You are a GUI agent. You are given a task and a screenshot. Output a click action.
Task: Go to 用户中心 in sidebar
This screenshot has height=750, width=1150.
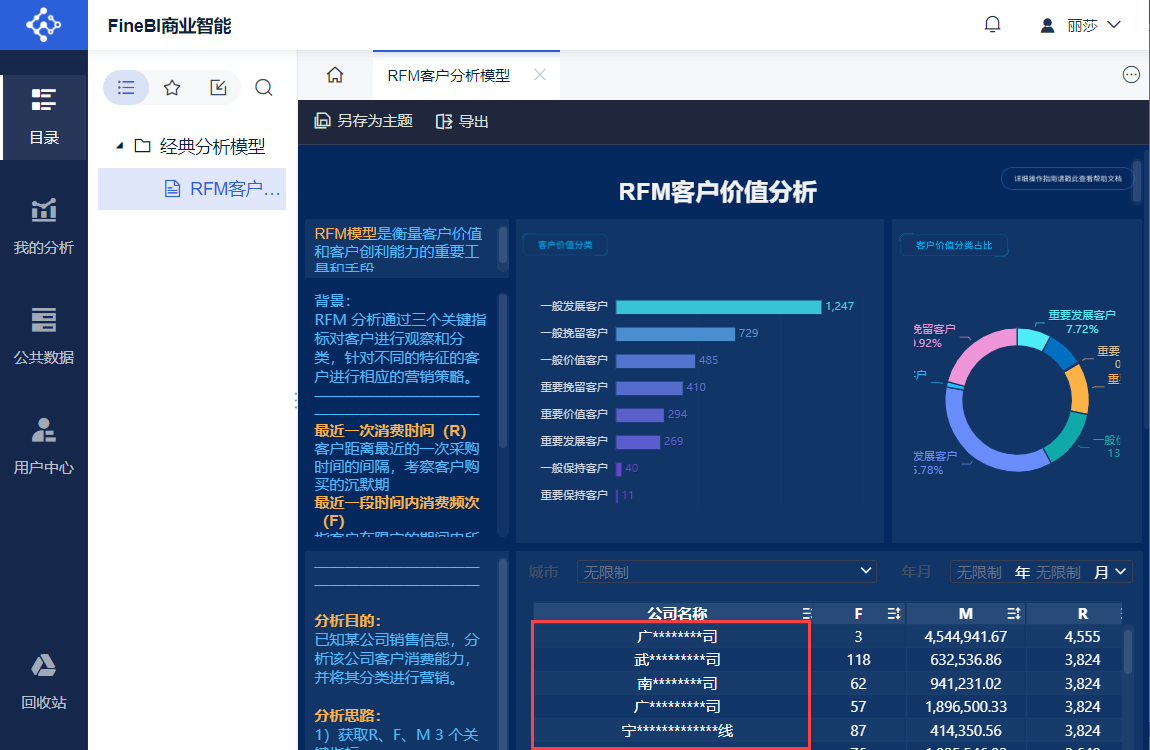click(x=44, y=447)
